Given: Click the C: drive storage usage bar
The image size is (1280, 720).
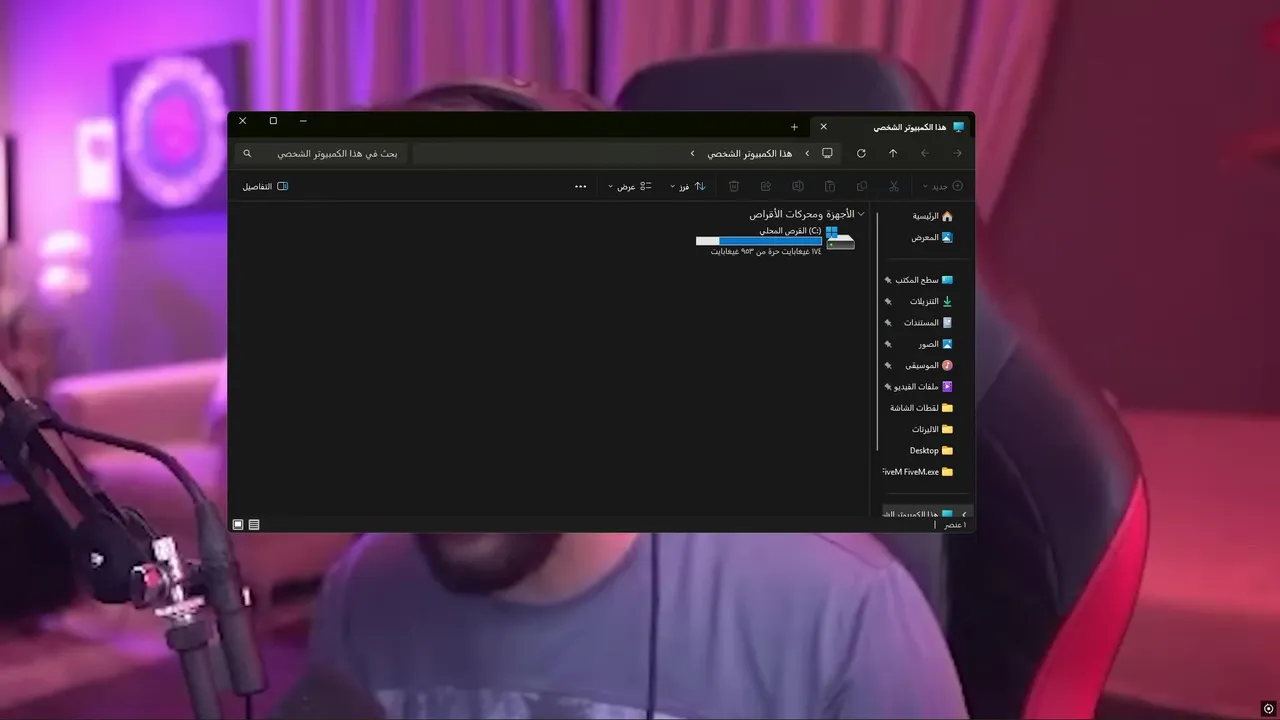Looking at the screenshot, I should (x=759, y=241).
